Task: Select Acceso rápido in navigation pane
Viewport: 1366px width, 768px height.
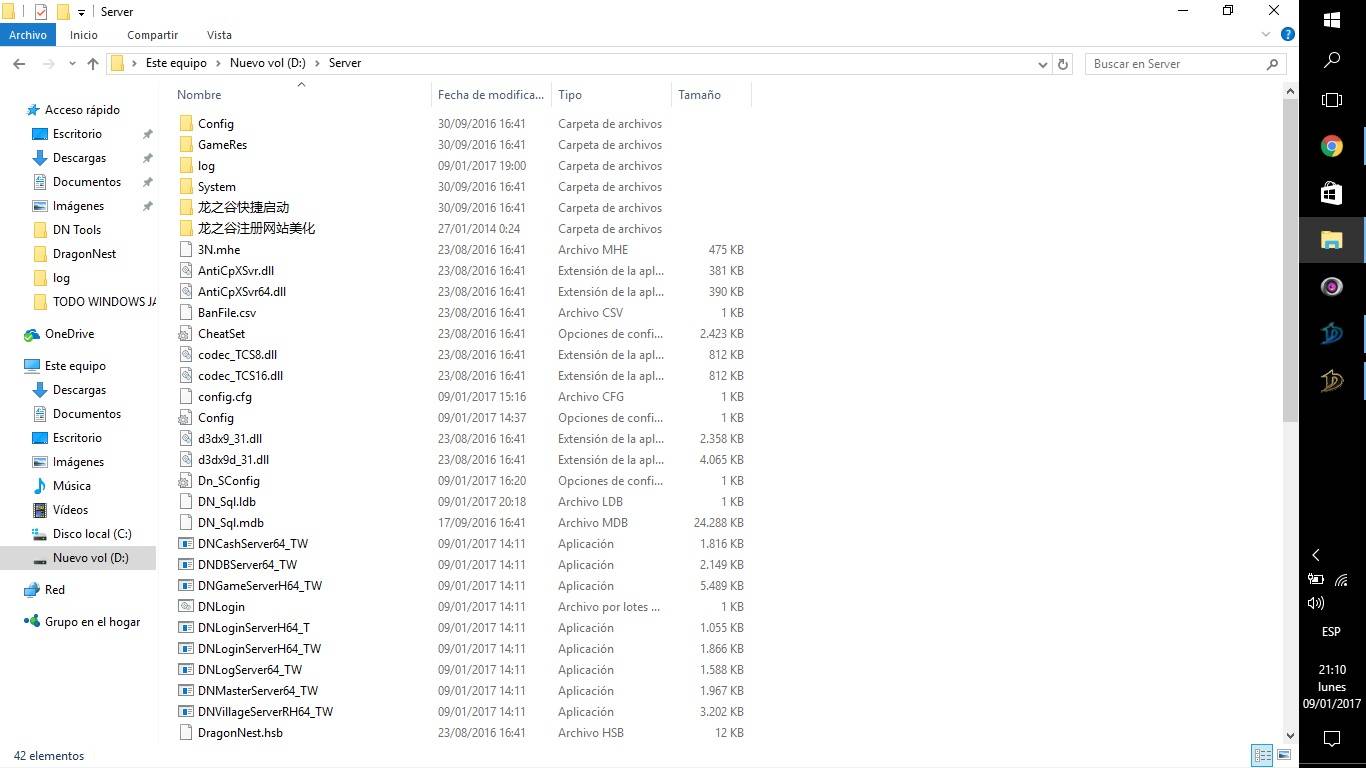Action: pyautogui.click(x=82, y=110)
